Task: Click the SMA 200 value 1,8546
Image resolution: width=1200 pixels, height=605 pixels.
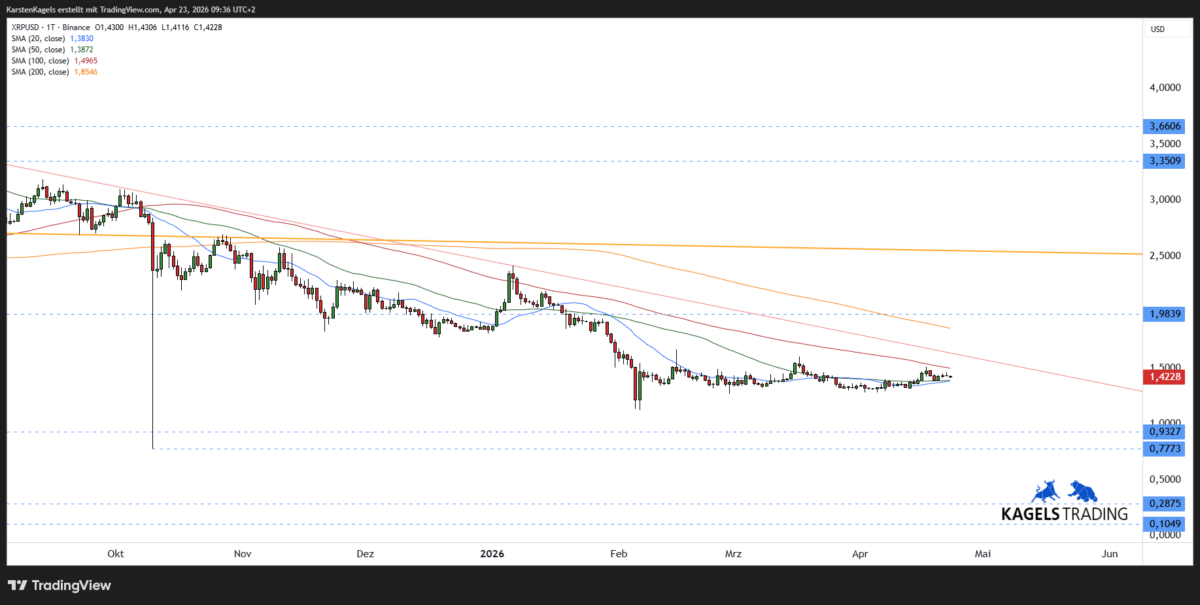Action: point(86,71)
